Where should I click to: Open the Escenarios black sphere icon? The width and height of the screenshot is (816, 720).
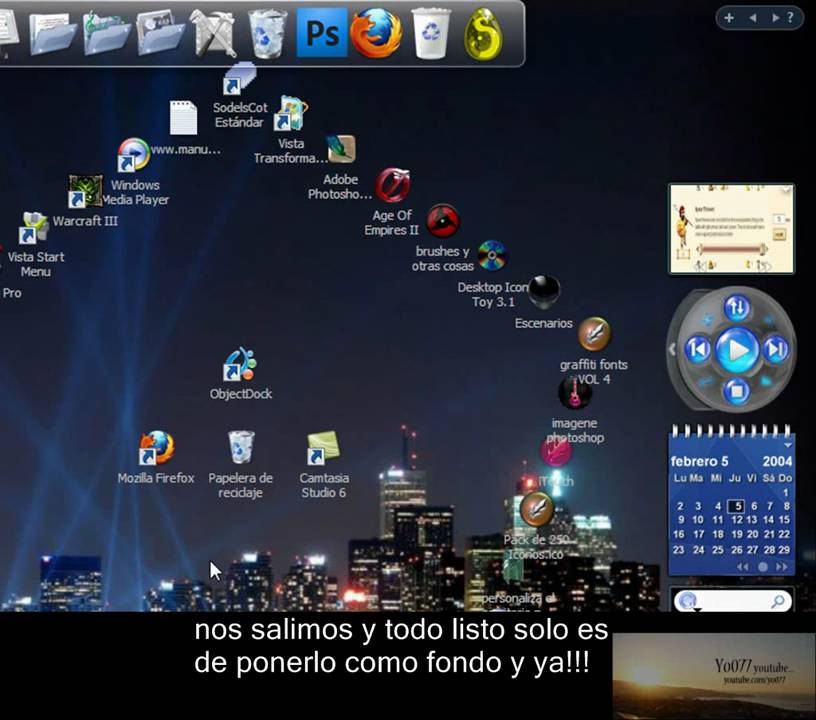coord(544,291)
